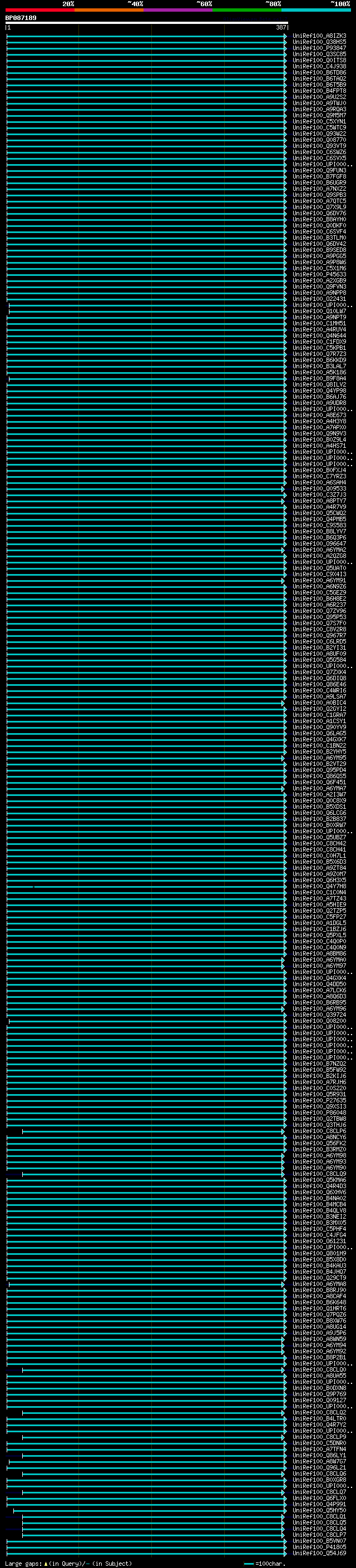Select hit UniRef100_P41805
This screenshot has height=1568, width=356.
pos(319,1547)
